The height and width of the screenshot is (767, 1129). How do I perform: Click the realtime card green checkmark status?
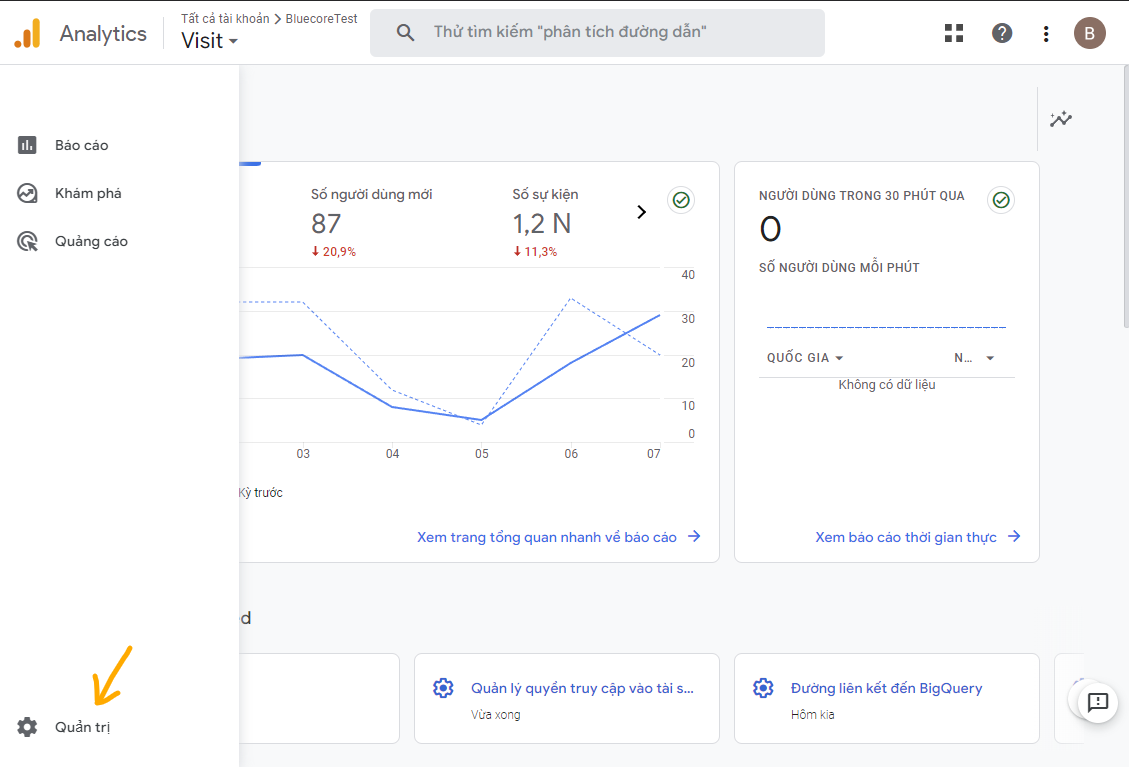coord(1001,200)
